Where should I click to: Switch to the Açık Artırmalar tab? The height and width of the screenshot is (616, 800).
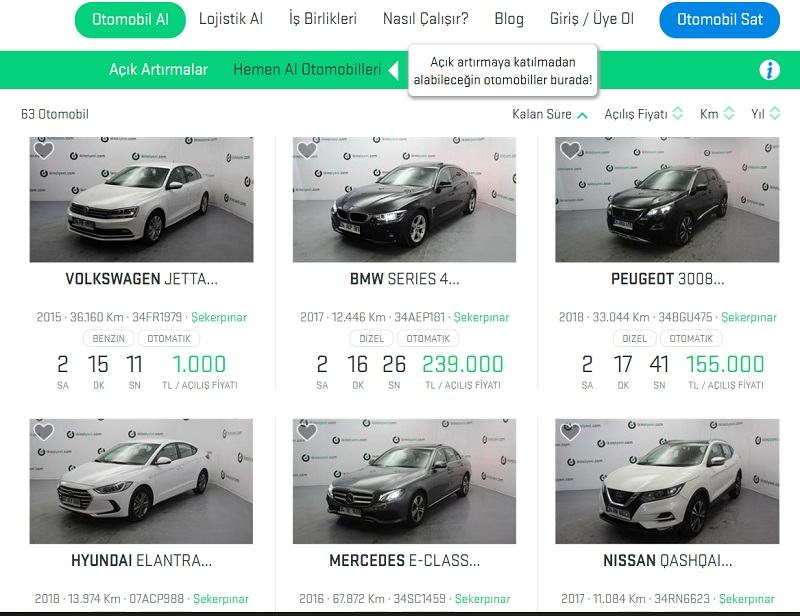(158, 69)
